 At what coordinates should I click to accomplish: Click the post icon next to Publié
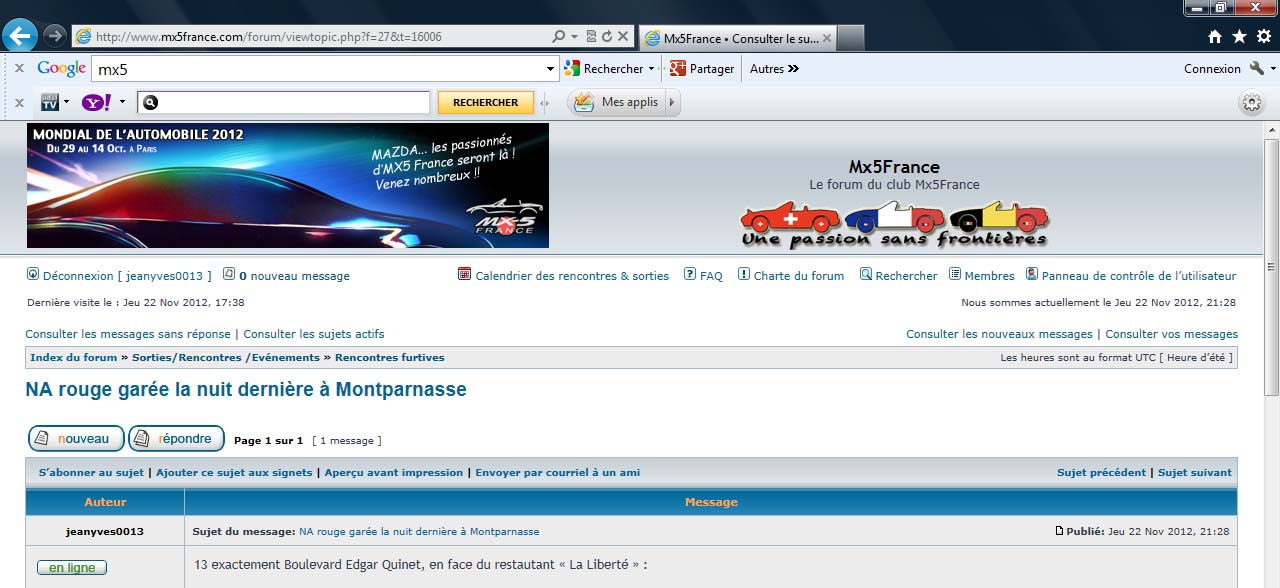(x=1060, y=531)
